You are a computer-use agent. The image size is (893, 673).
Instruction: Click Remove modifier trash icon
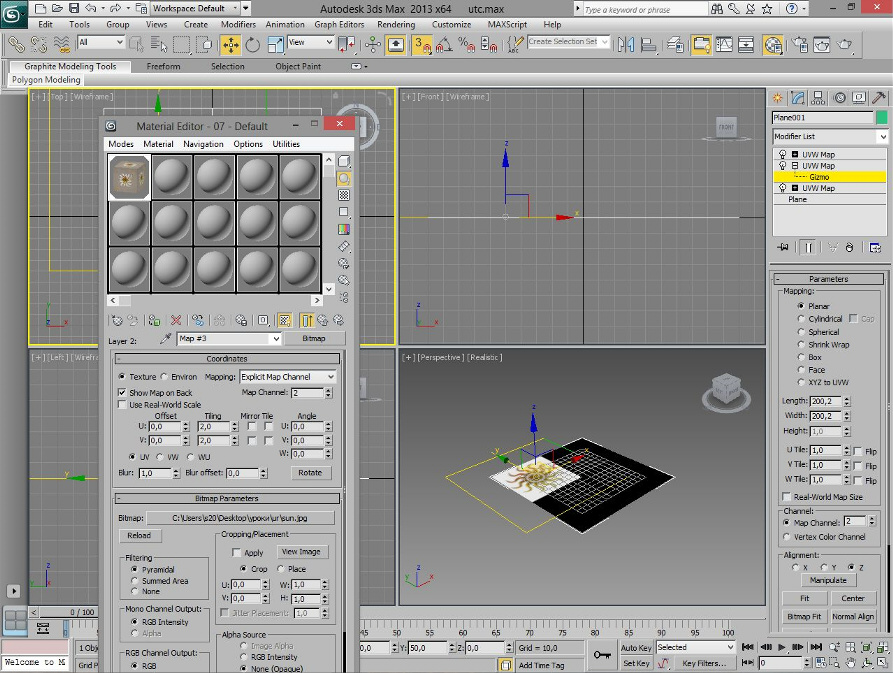[x=849, y=247]
